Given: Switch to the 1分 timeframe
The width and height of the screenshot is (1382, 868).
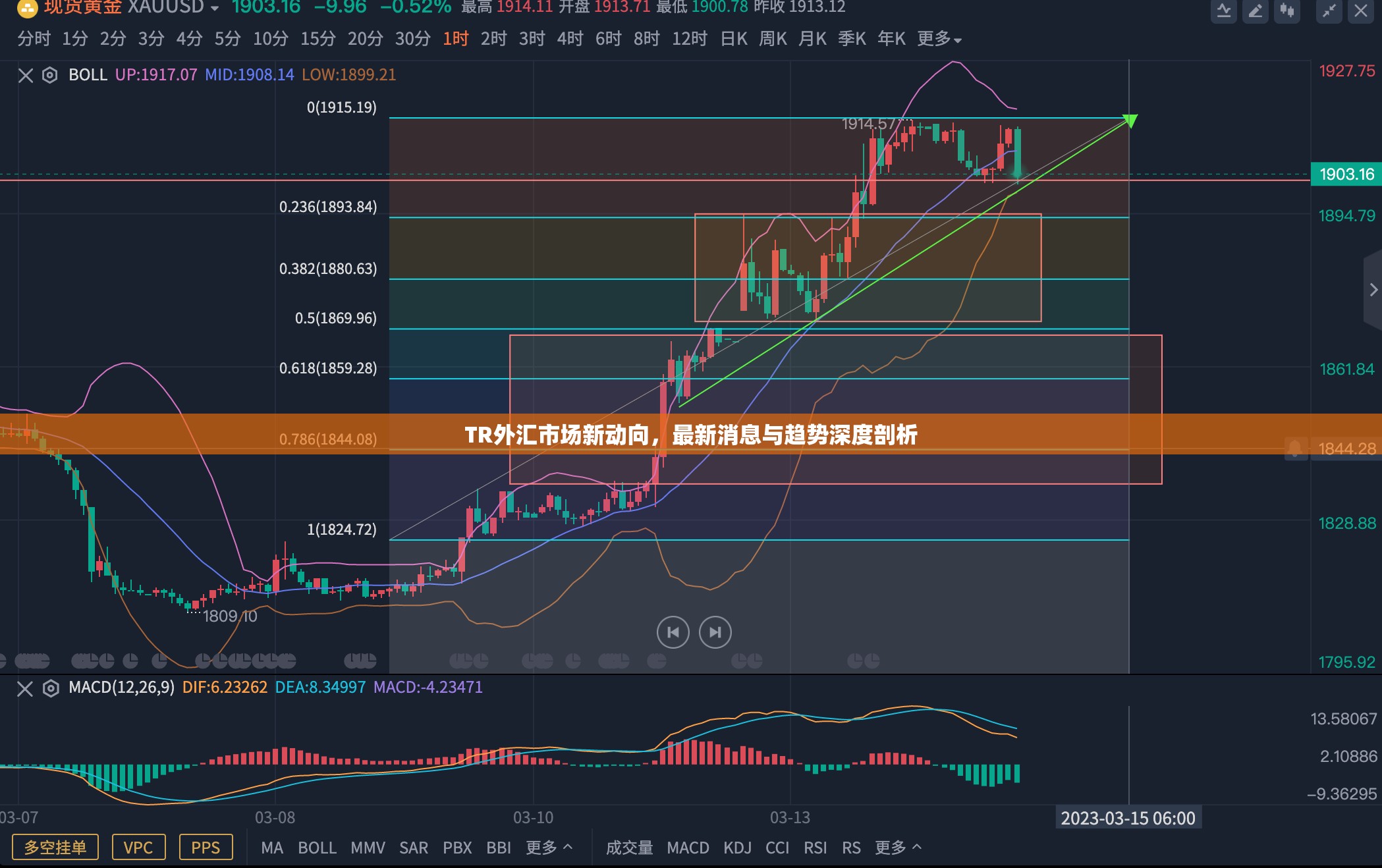Looking at the screenshot, I should pos(75,39).
